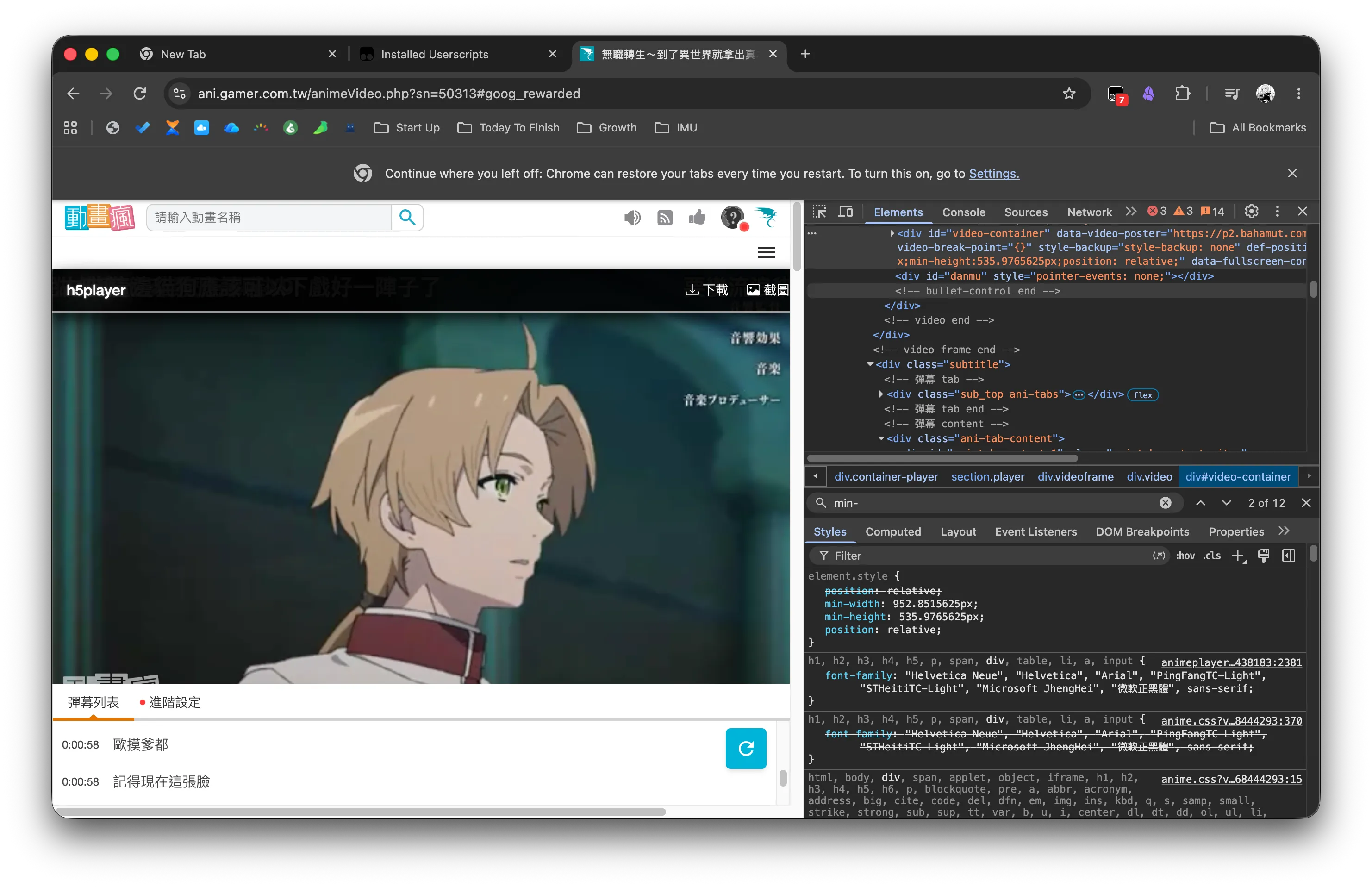Open the animeplayer…438183:2381 stylesheet source link
Image resolution: width=1372 pixels, height=887 pixels.
coord(1231,662)
